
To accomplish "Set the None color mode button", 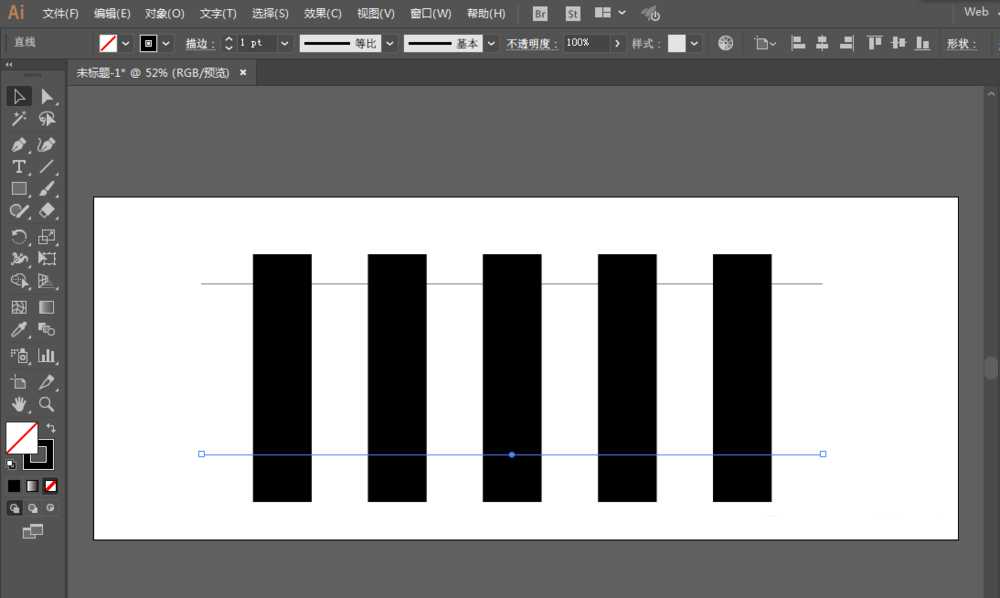I will tap(51, 486).
